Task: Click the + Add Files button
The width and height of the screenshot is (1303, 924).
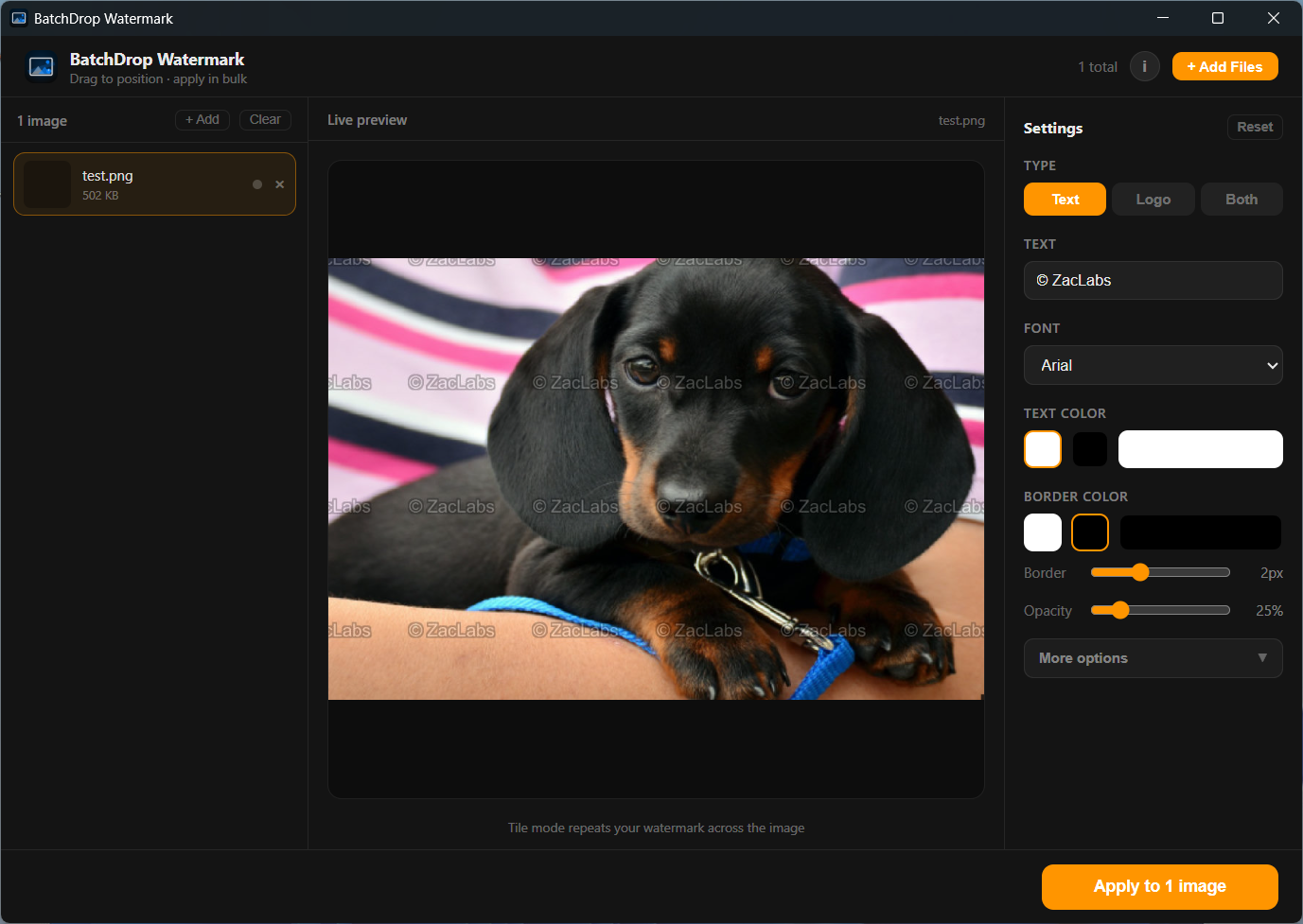Action: click(1224, 66)
